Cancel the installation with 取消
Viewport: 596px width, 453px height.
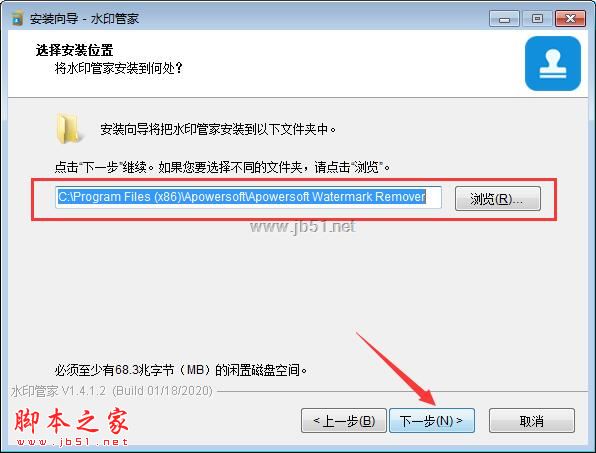pyautogui.click(x=532, y=421)
